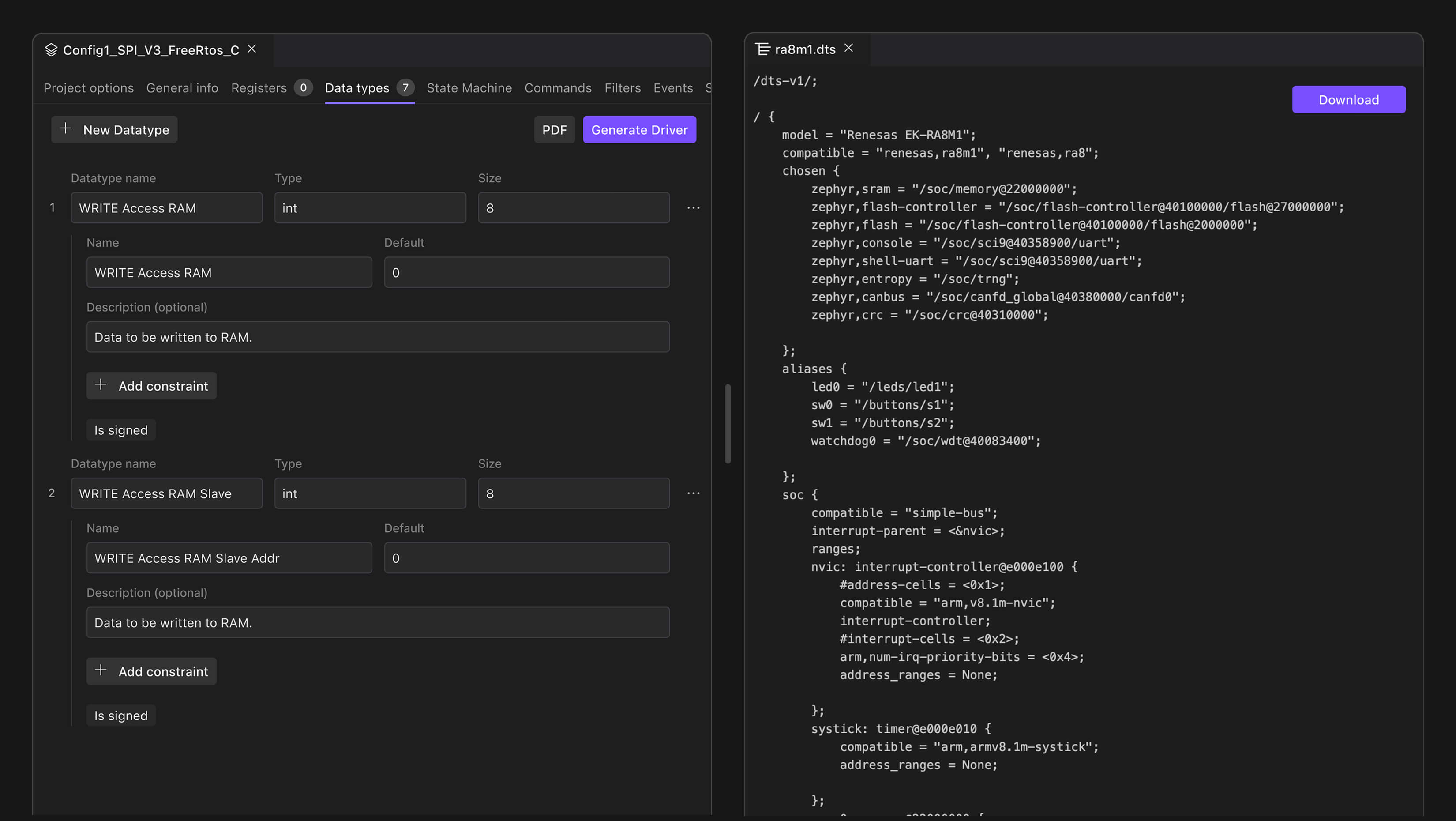
Task: Open more options for WRITE Access RAM Slave
Action: [x=693, y=493]
